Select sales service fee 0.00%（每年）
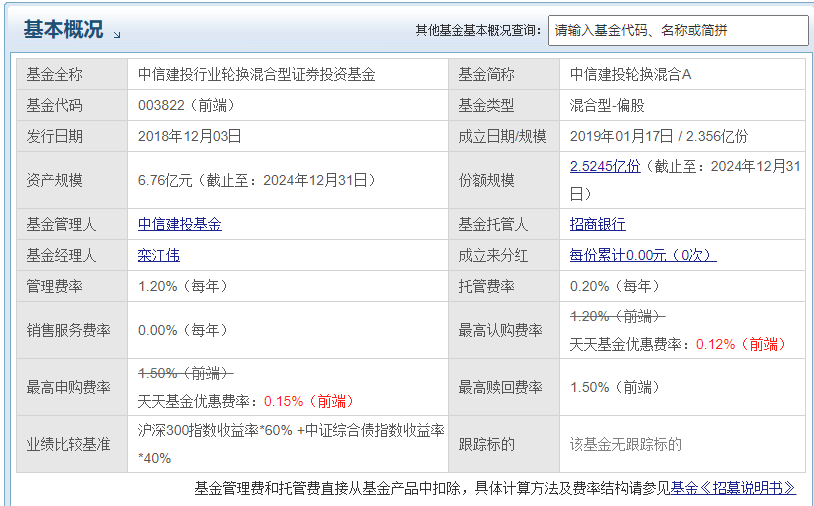The image size is (814, 506). (x=183, y=330)
